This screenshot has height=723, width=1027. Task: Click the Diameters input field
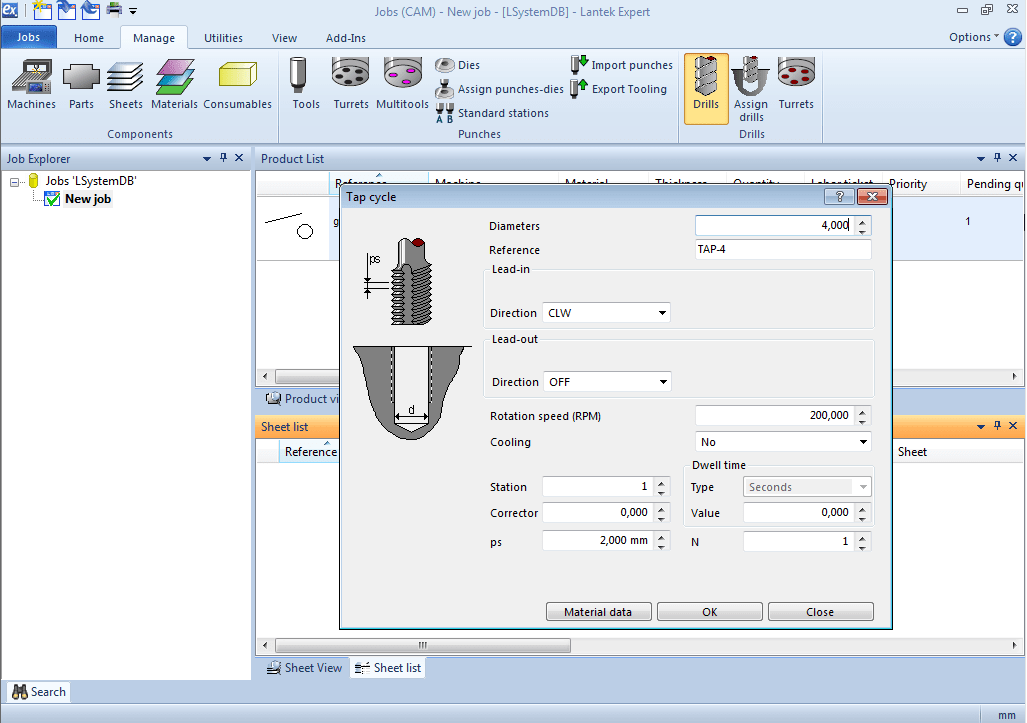775,225
